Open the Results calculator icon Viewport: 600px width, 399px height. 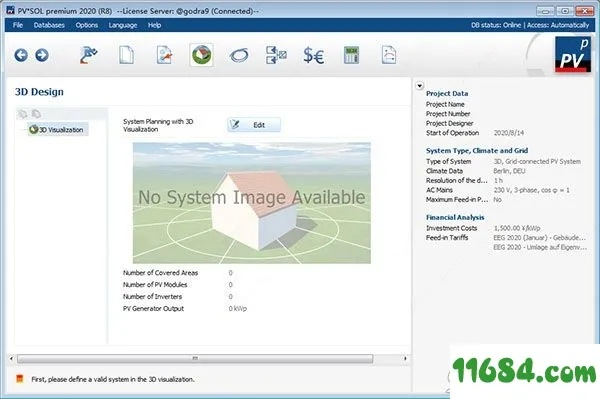[x=351, y=55]
